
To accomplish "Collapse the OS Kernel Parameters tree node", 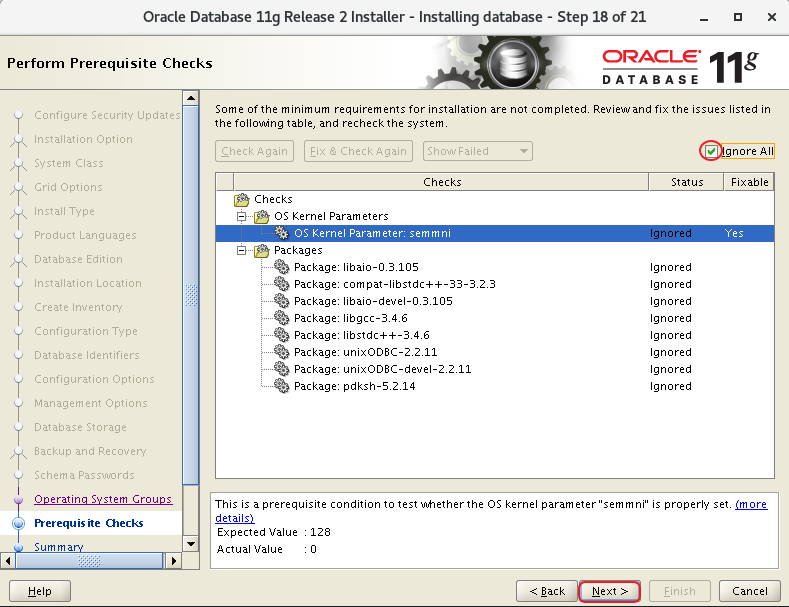I will 242,216.
